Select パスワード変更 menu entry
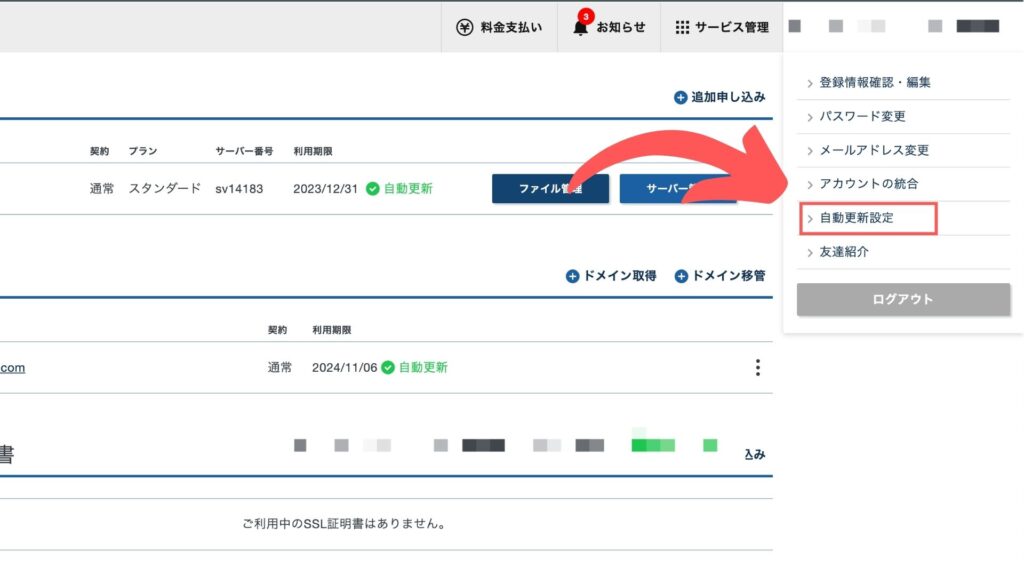The width and height of the screenshot is (1024, 576). click(903, 116)
